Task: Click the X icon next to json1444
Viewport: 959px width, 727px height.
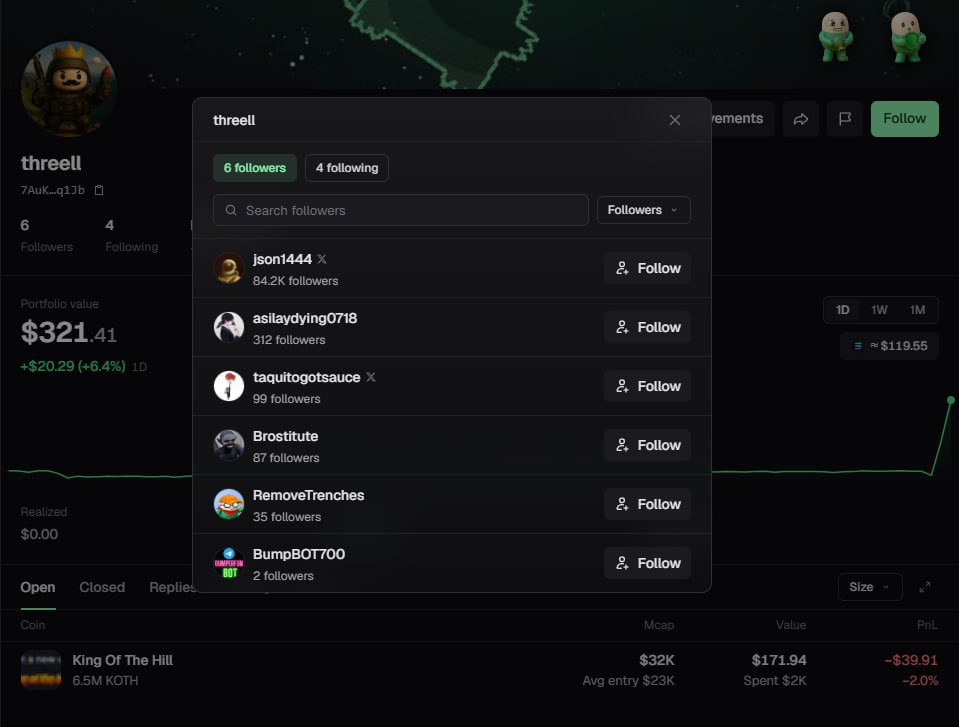Action: (x=322, y=259)
